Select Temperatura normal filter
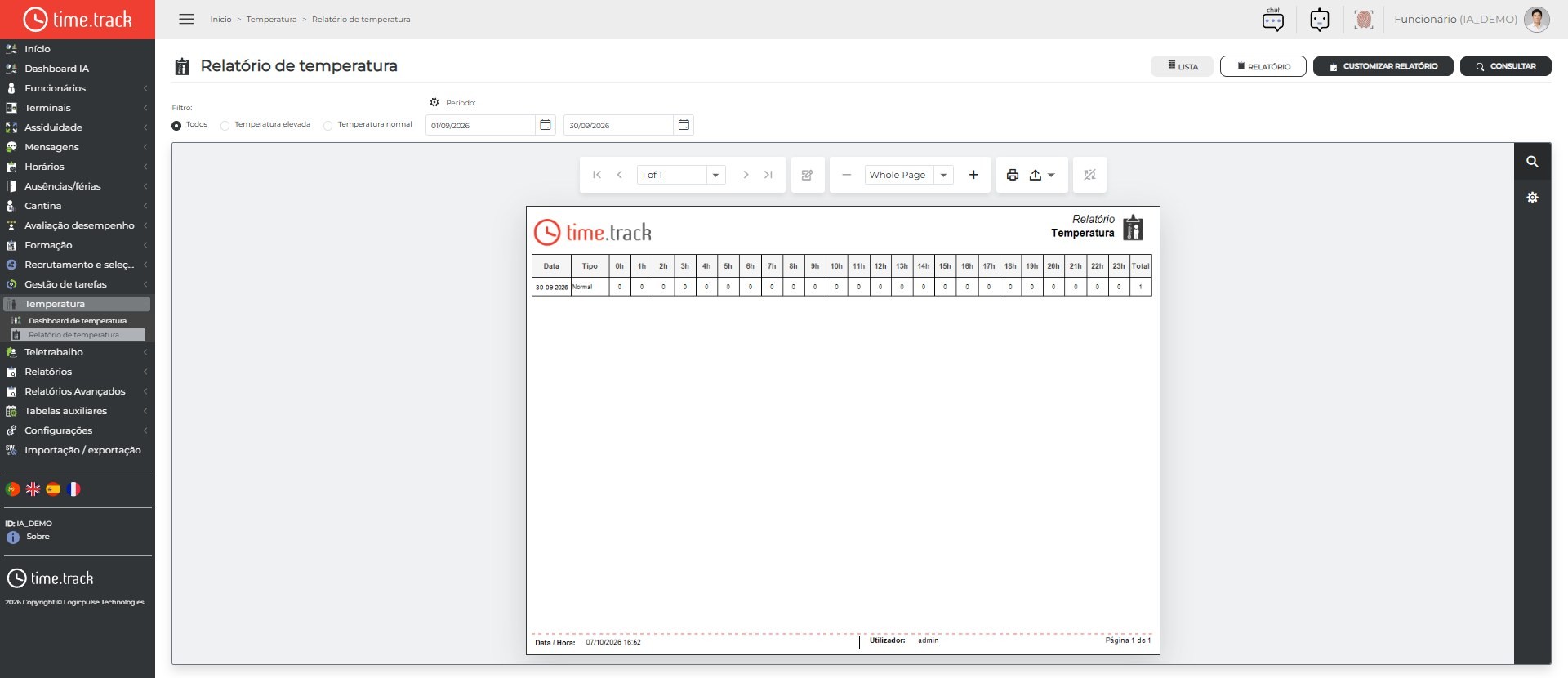 pos(327,125)
